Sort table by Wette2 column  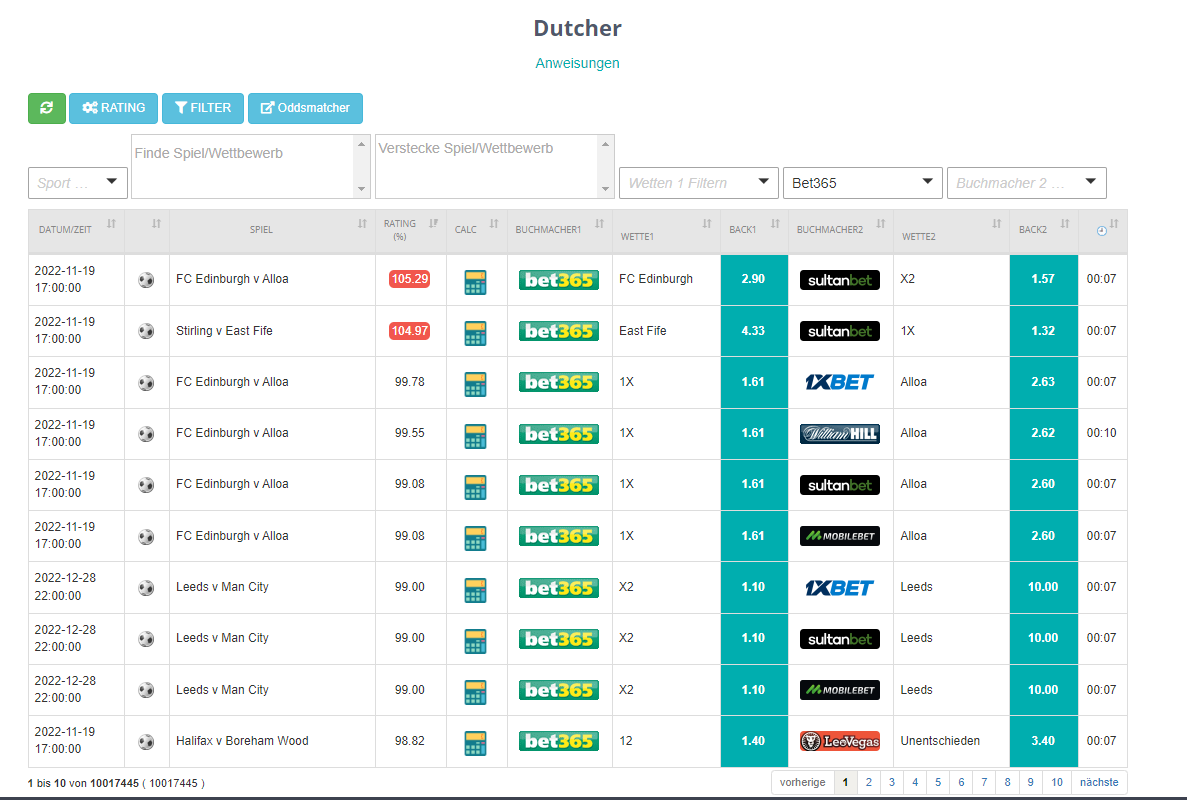click(951, 231)
